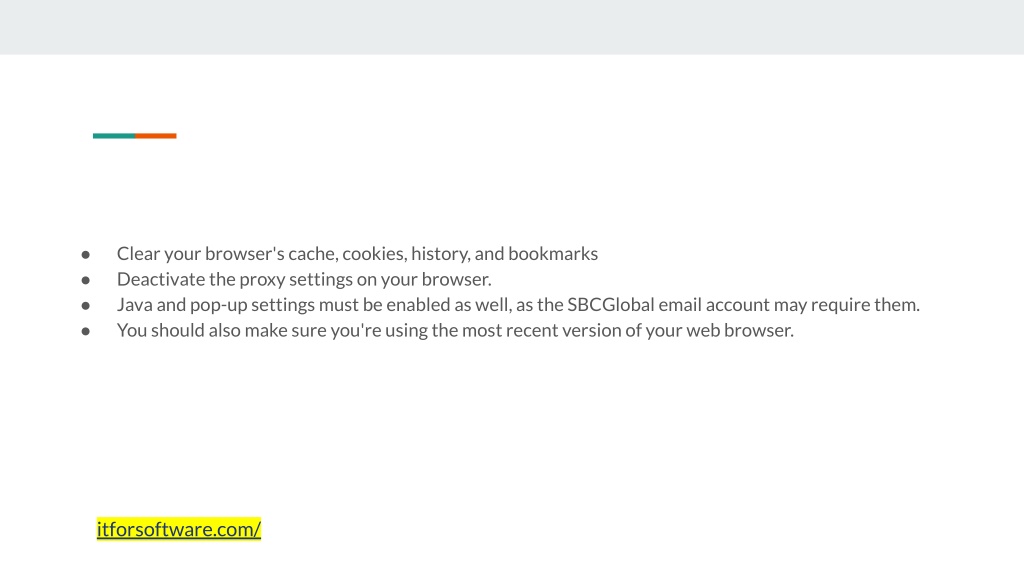1024x576 pixels.
Task: Click the phrase "most recent version" in the last bullet
Action: click(541, 330)
